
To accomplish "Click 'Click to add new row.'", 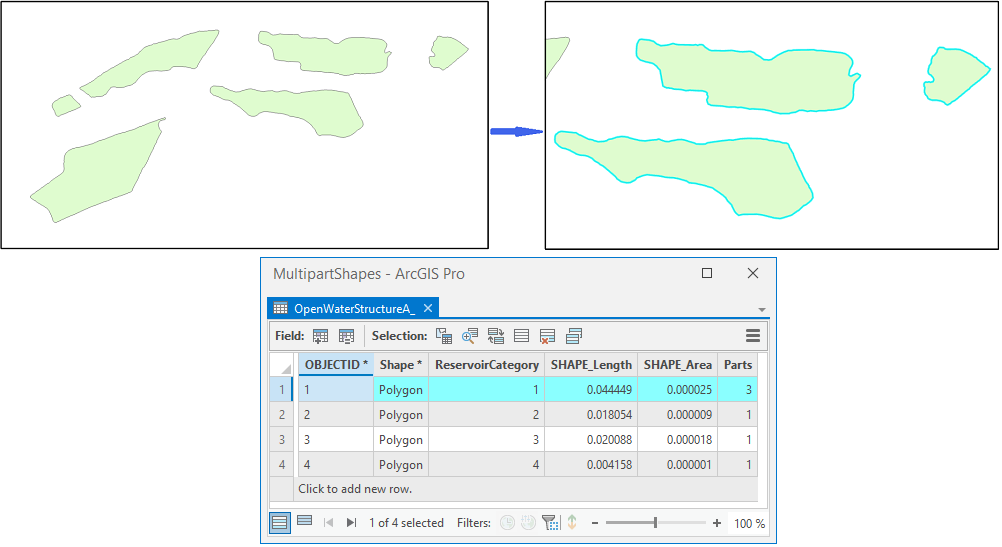I will pos(355,489).
